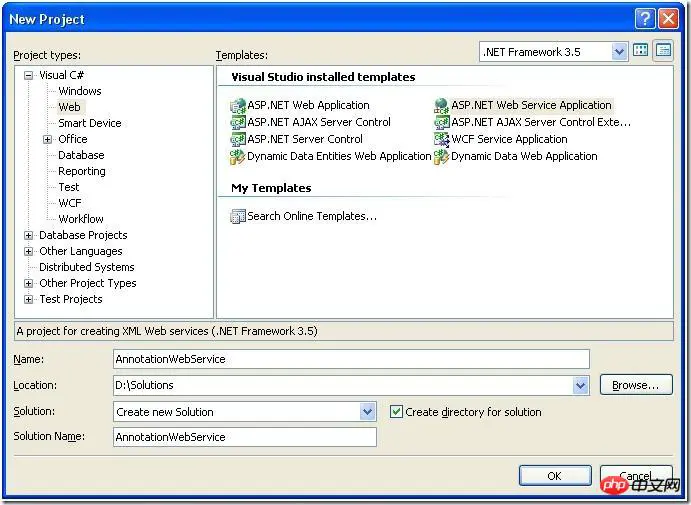Image resolution: width=691 pixels, height=505 pixels.
Task: Select the Visual C# root node
Action: [61, 75]
